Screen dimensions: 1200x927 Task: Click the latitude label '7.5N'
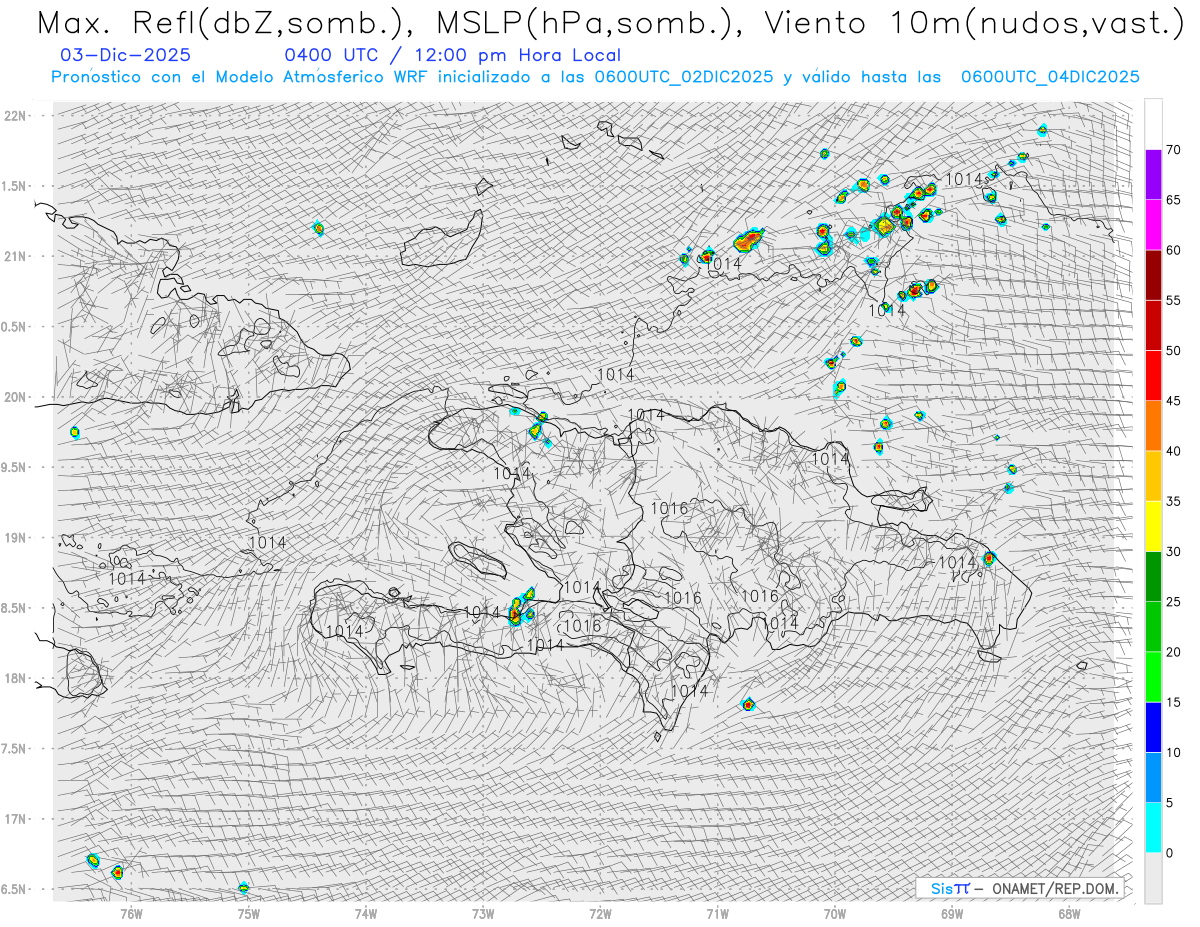point(14,748)
